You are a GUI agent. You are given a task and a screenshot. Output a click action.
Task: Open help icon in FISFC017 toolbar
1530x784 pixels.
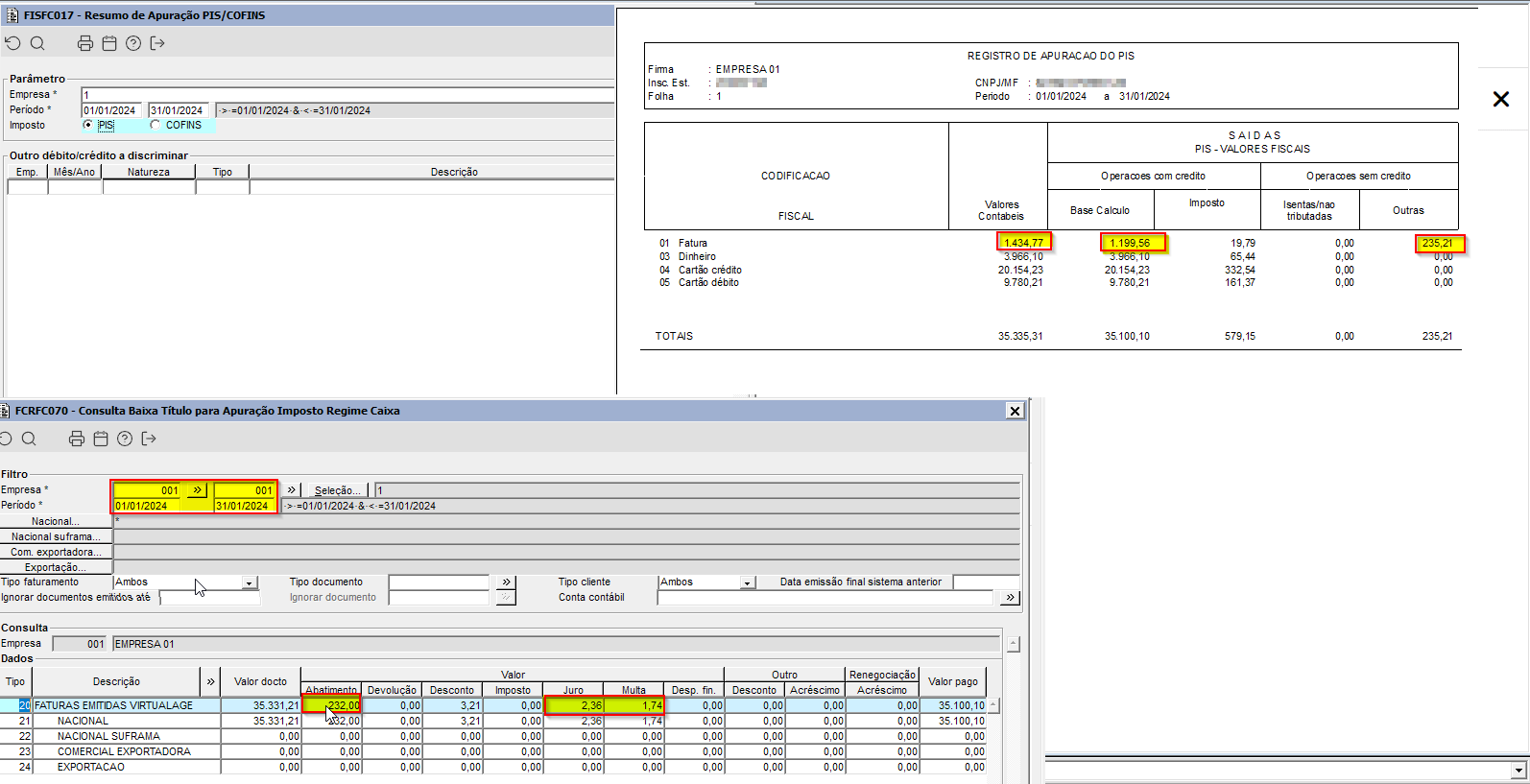click(x=133, y=43)
